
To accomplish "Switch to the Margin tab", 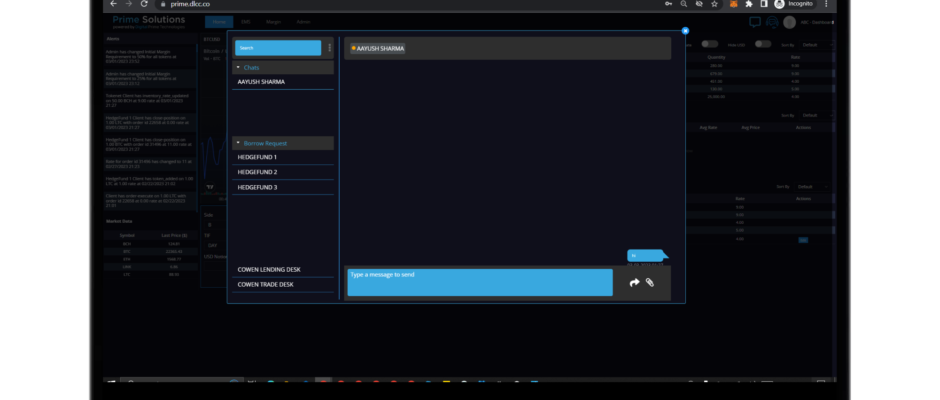I will 273,21.
